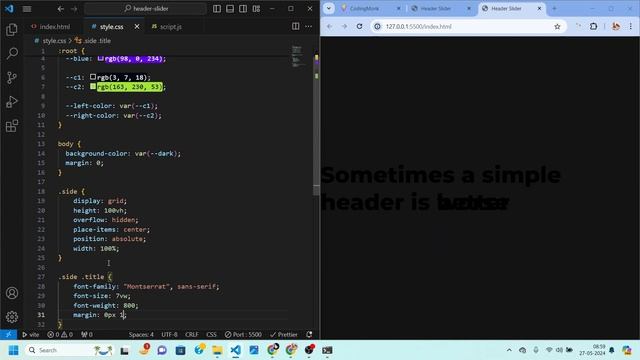This screenshot has width=640, height=360.
Task: Bookmark this page with the star
Action: click(557, 27)
